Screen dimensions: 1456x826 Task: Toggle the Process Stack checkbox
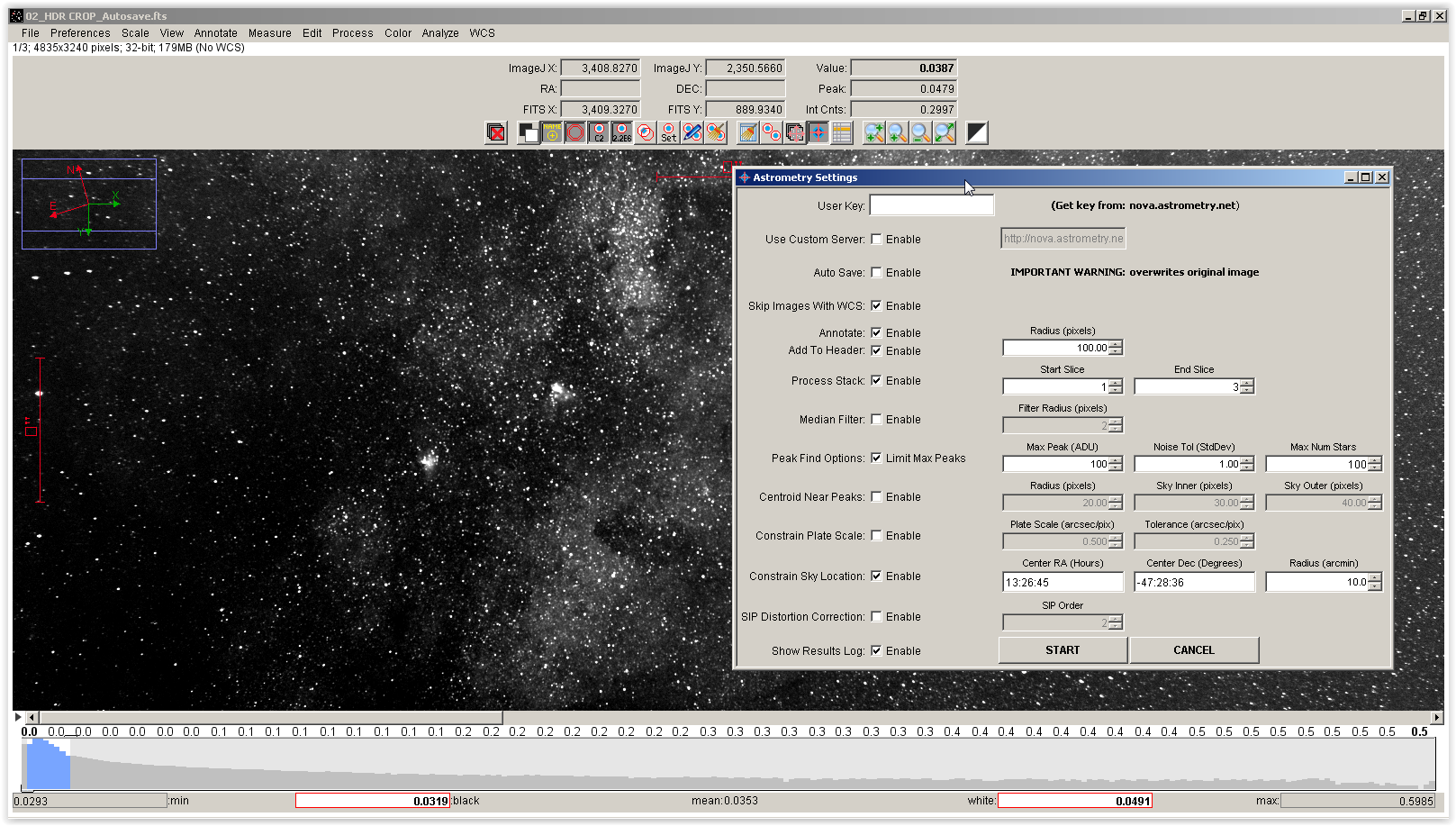876,381
